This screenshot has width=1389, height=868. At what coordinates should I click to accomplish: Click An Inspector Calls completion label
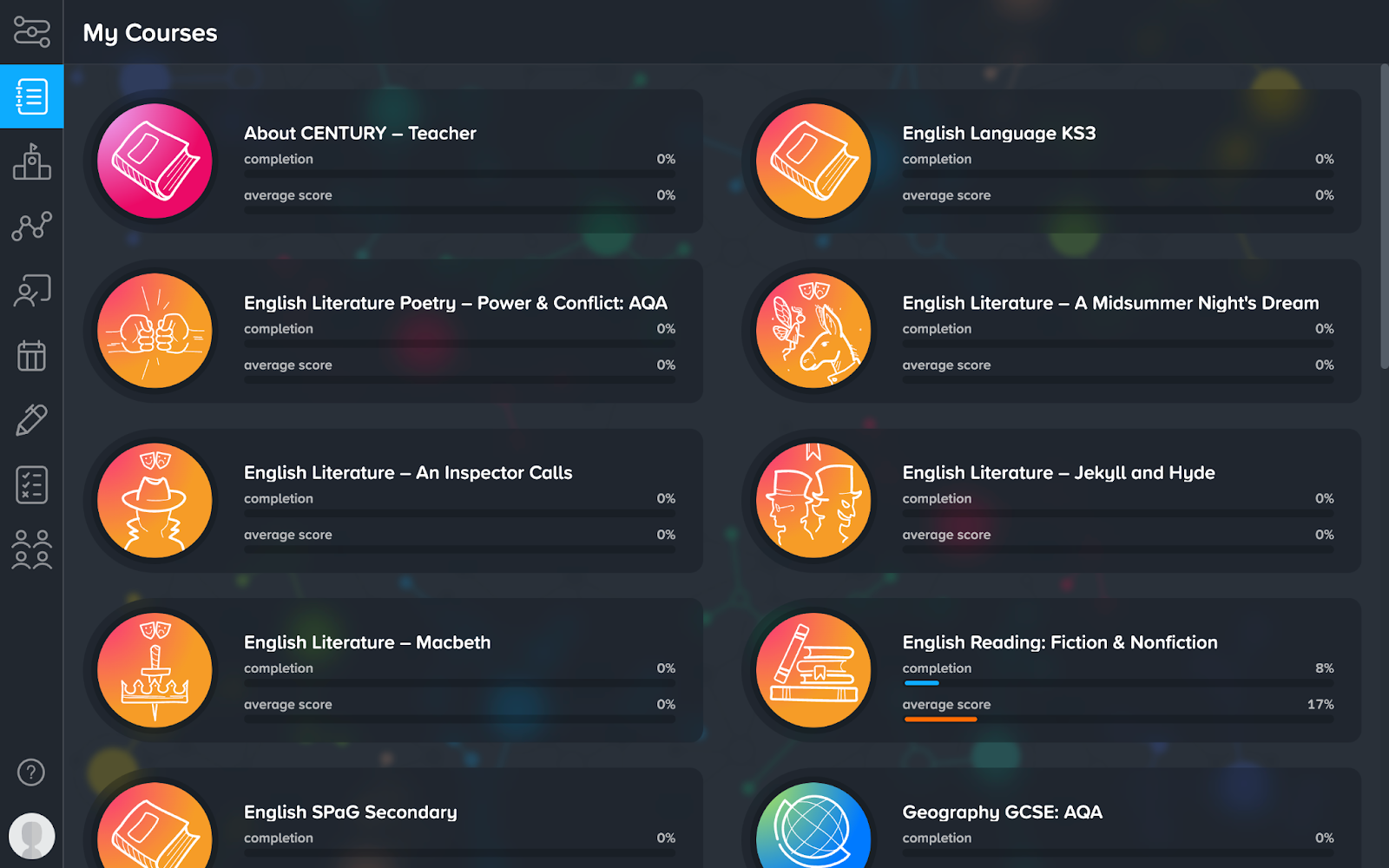point(278,499)
